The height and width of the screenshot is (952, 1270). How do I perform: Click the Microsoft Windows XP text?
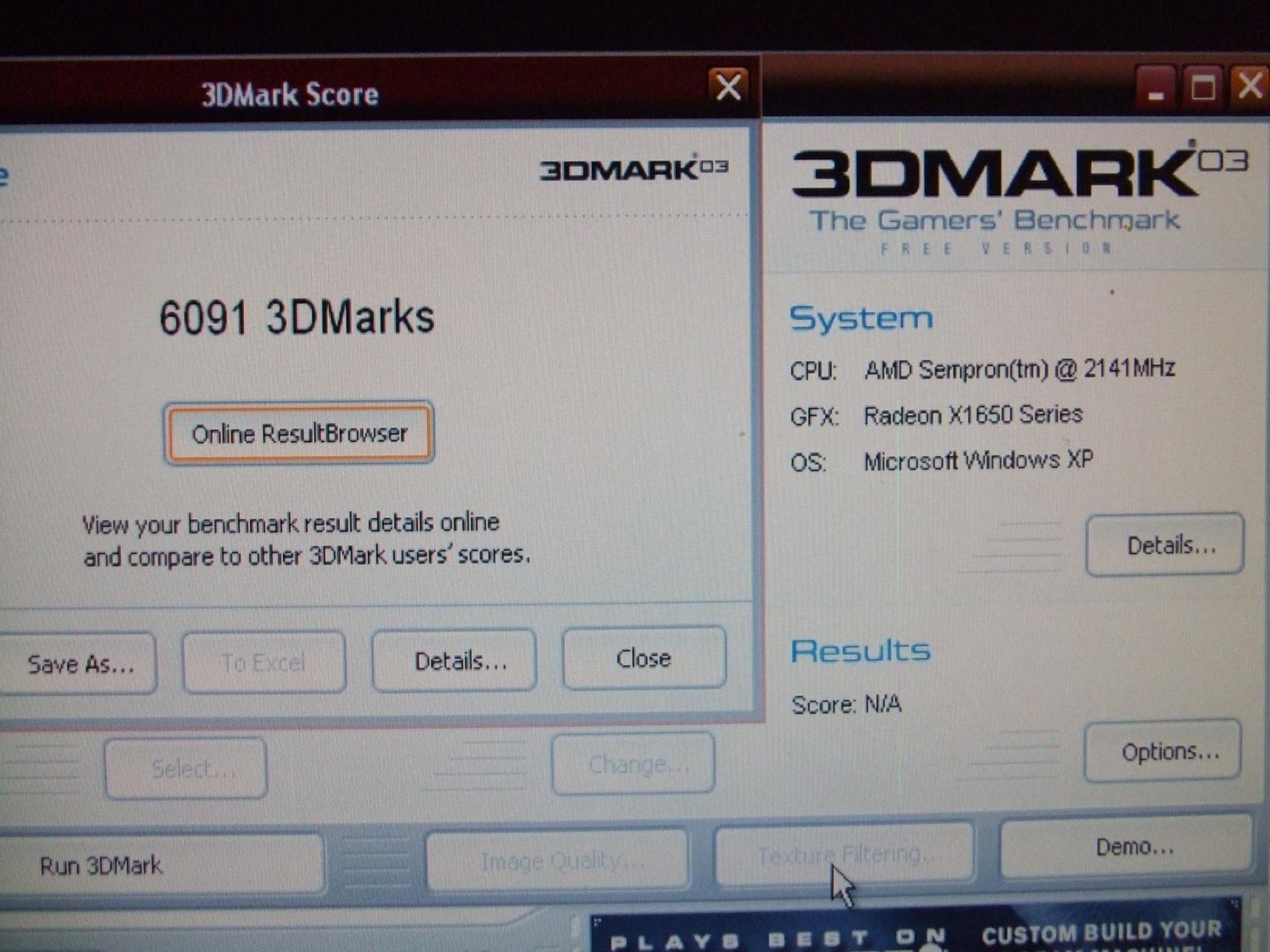978,461
